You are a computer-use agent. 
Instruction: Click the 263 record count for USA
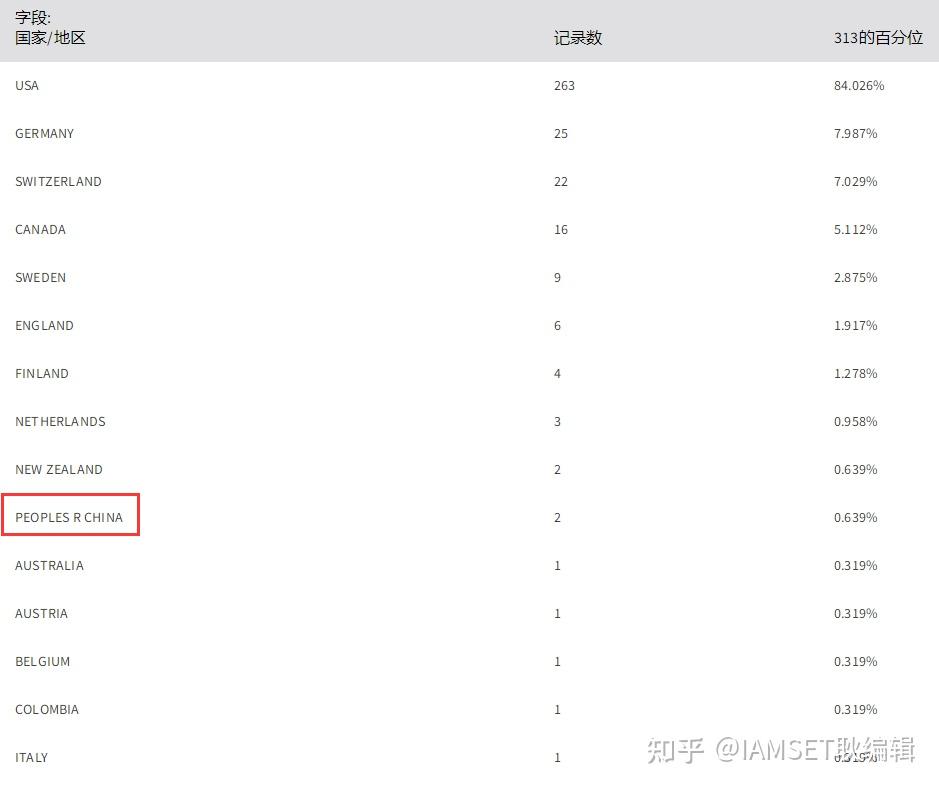pyautogui.click(x=564, y=86)
